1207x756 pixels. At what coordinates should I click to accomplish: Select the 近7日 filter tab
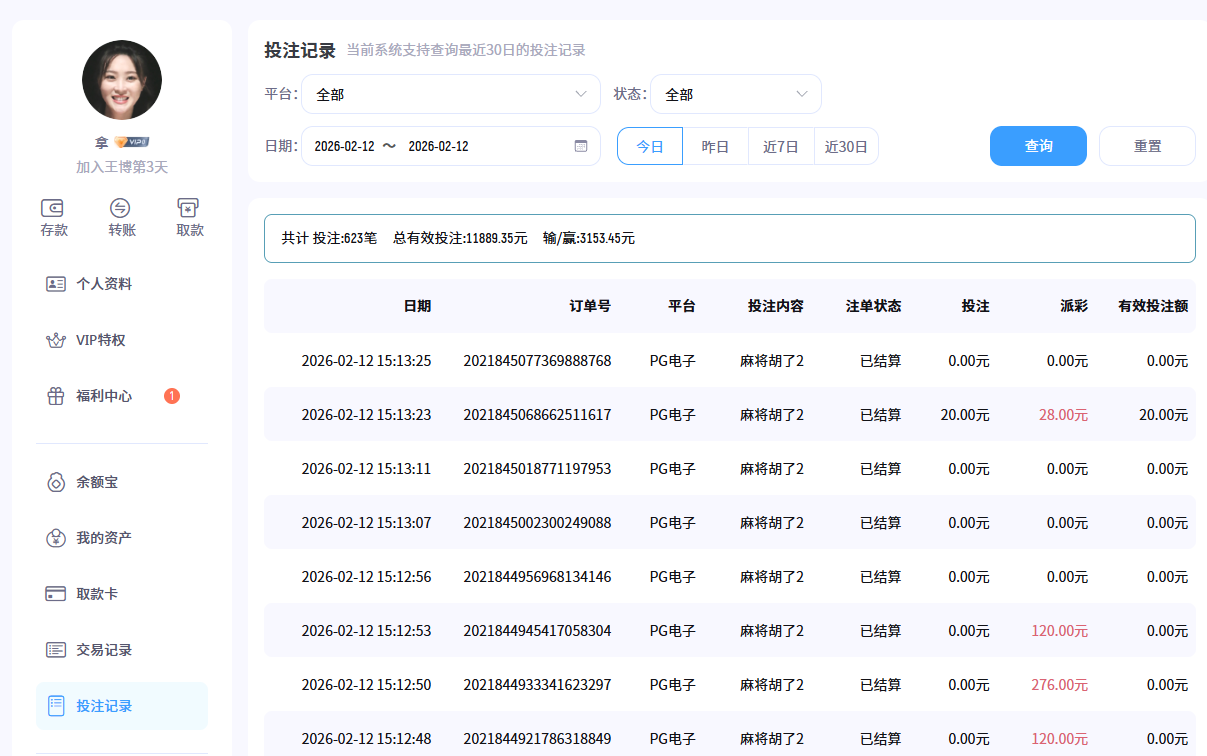(780, 145)
